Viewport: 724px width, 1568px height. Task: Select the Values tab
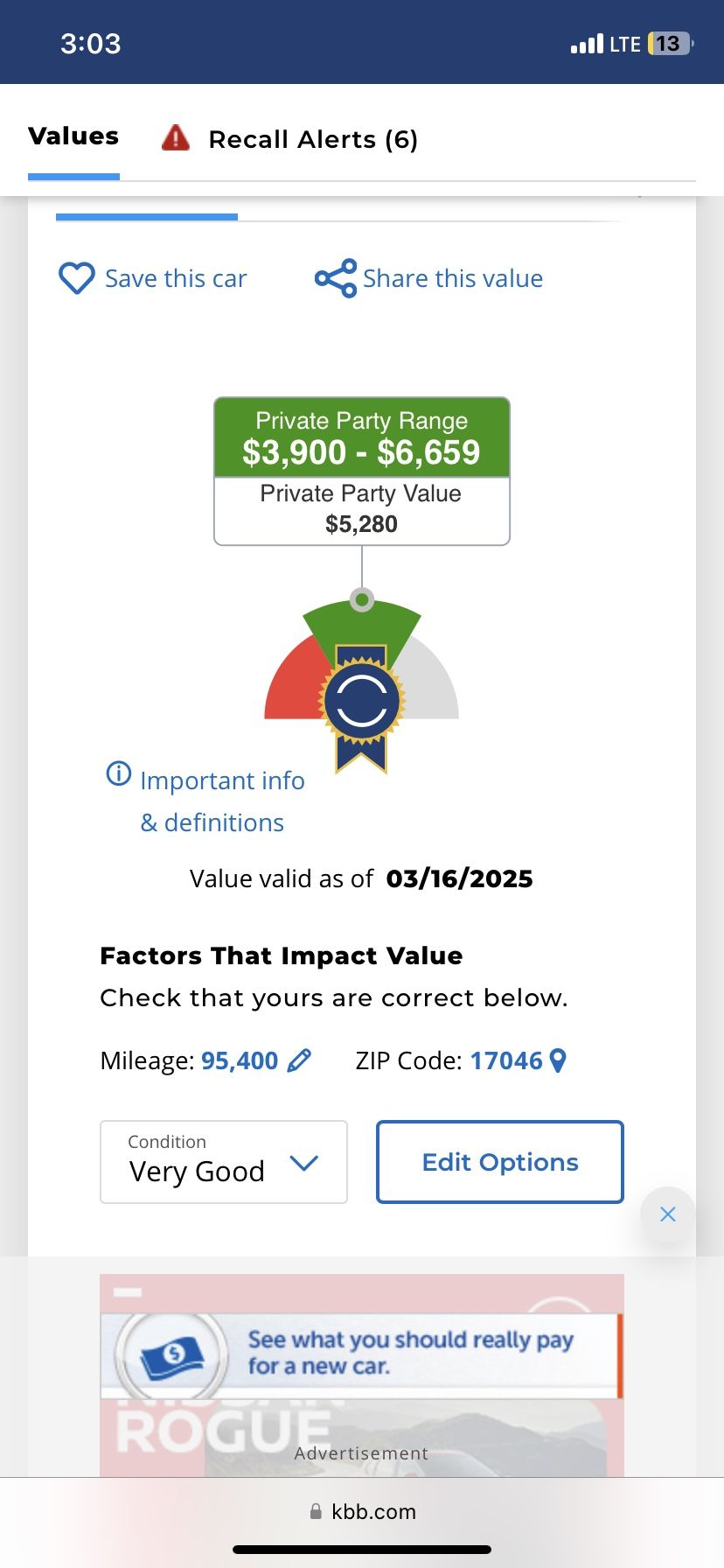[x=73, y=136]
